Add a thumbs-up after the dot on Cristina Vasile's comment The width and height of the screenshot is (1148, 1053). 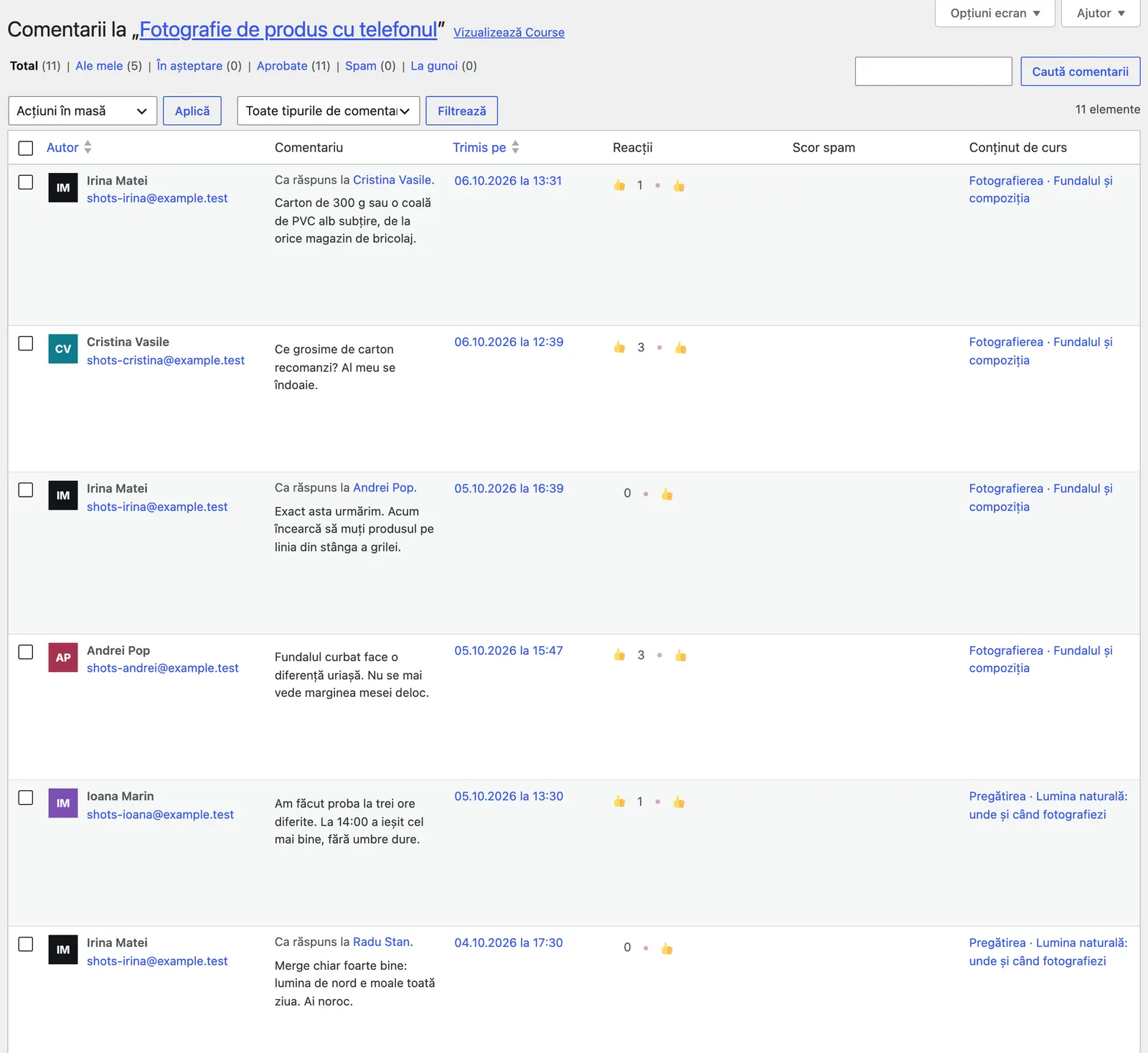(681, 348)
